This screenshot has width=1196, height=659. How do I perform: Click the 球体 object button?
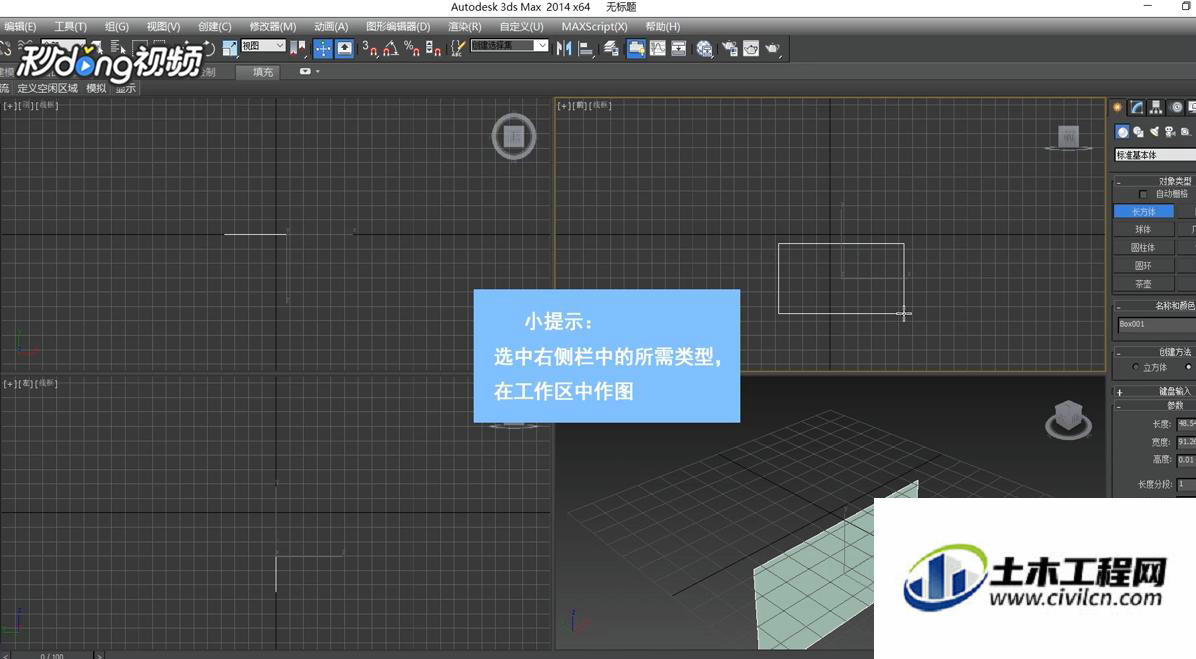tap(1143, 230)
